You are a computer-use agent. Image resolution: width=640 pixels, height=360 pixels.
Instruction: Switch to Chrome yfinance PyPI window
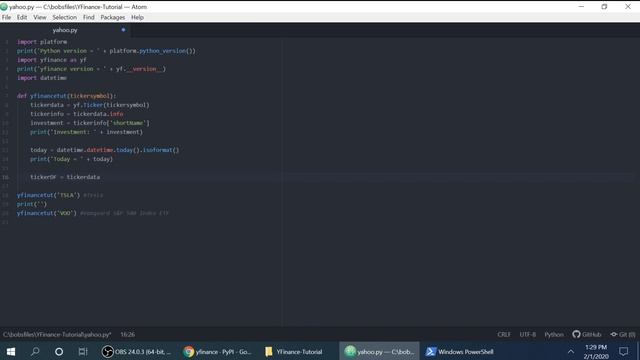click(217, 351)
